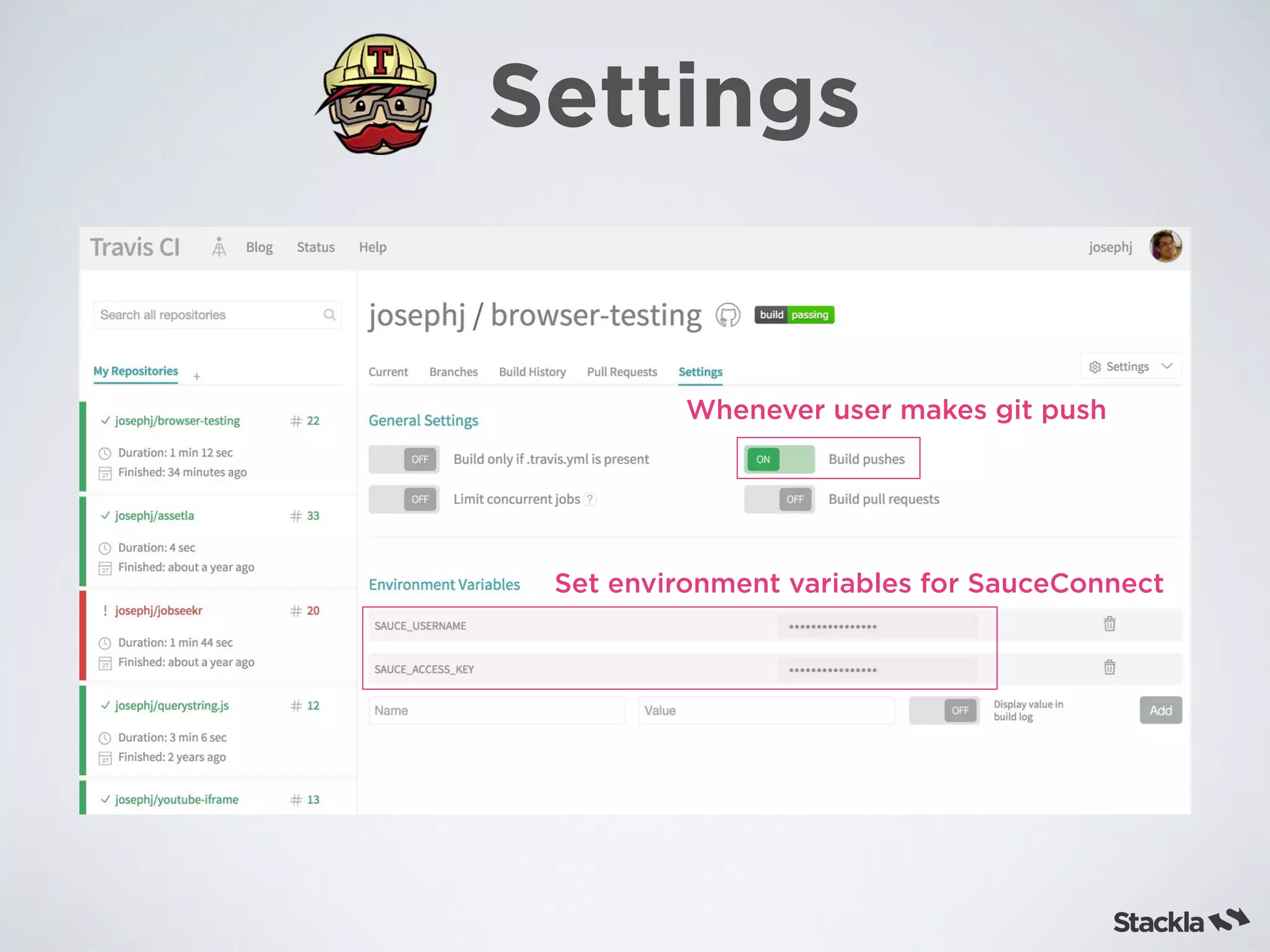Open build #13 of youtube-iframe
This screenshot has height=952, width=1270.
coord(313,800)
